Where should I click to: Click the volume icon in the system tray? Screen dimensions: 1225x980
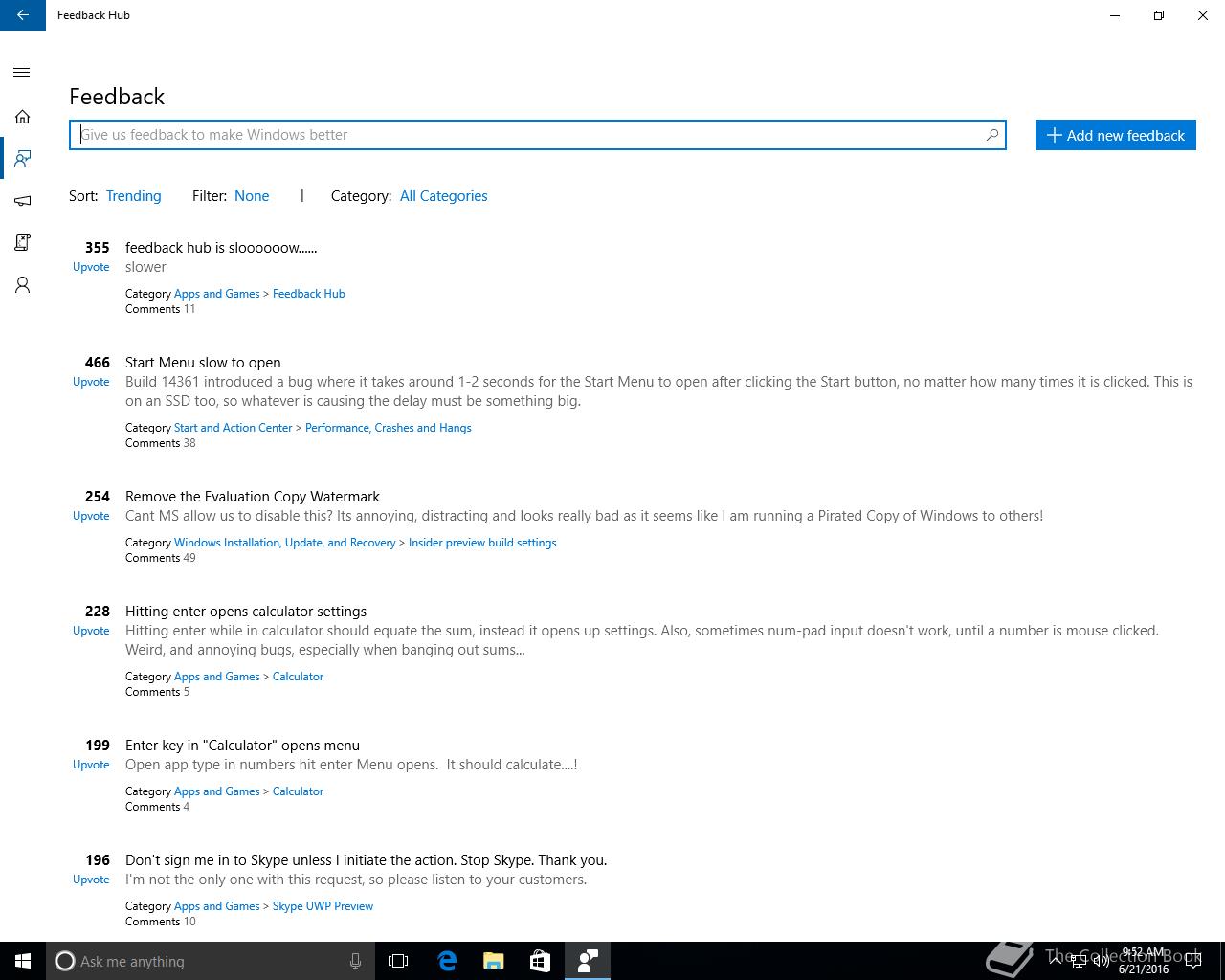click(1101, 961)
